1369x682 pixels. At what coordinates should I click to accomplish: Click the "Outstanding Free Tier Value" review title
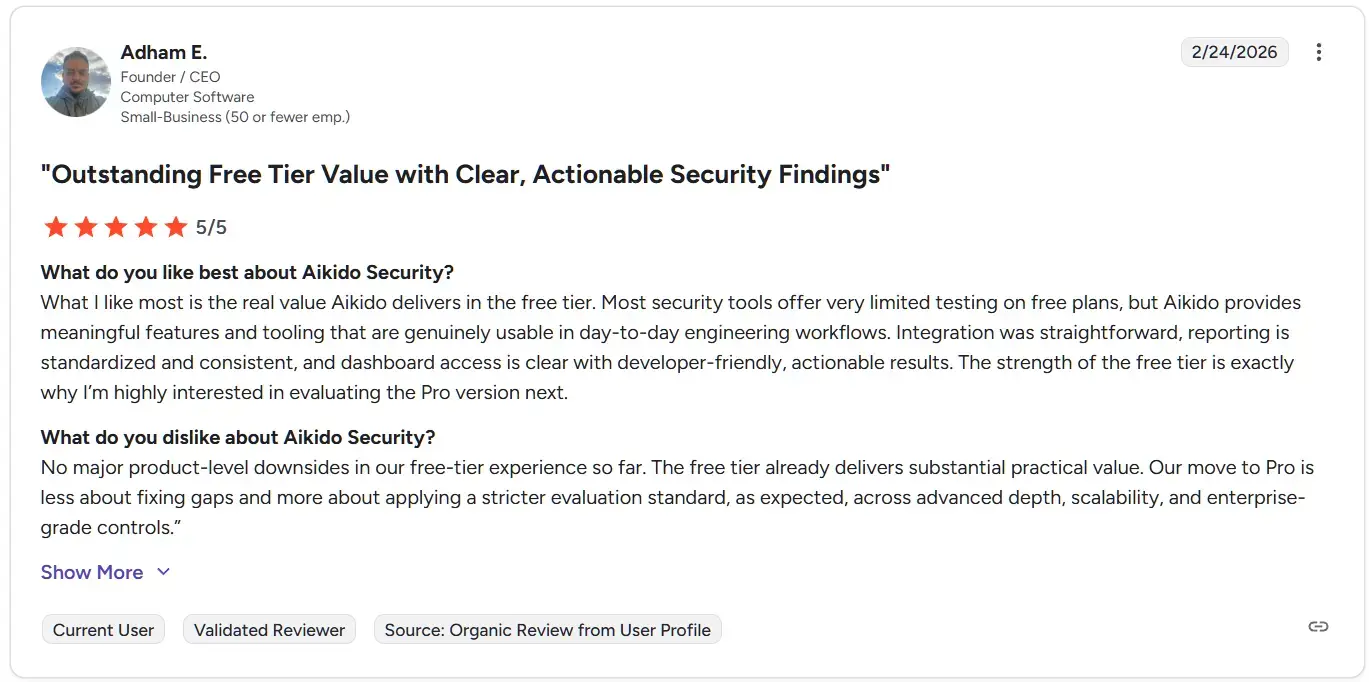465,175
